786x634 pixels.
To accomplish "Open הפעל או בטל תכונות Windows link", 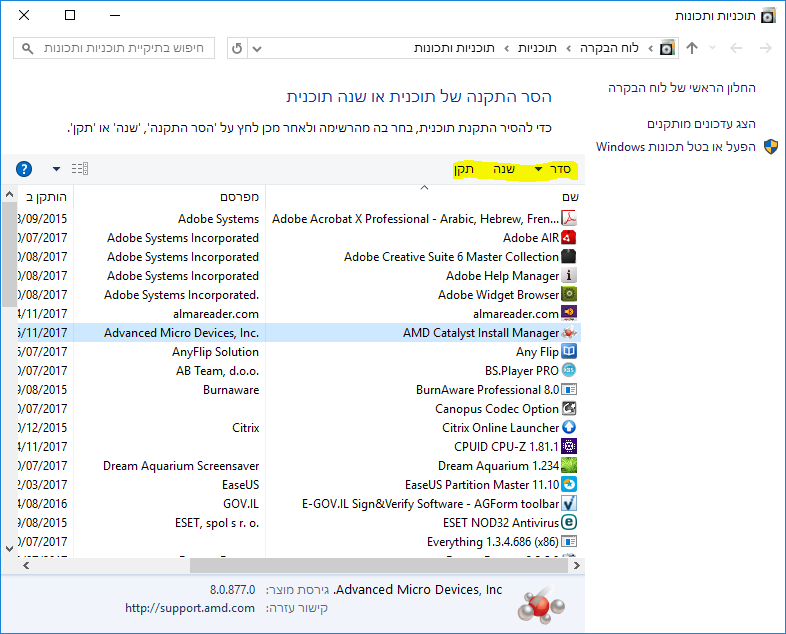I will click(x=676, y=147).
